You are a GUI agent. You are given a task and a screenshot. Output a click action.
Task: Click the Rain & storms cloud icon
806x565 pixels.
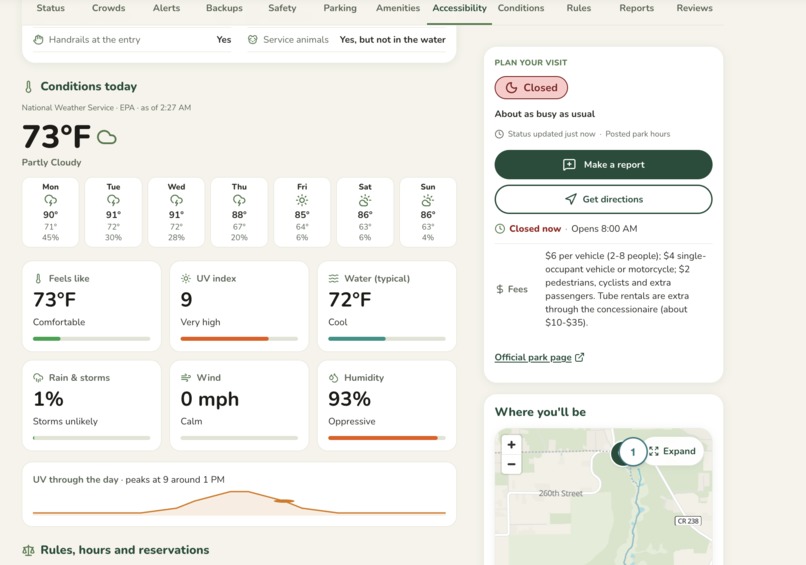click(x=38, y=378)
